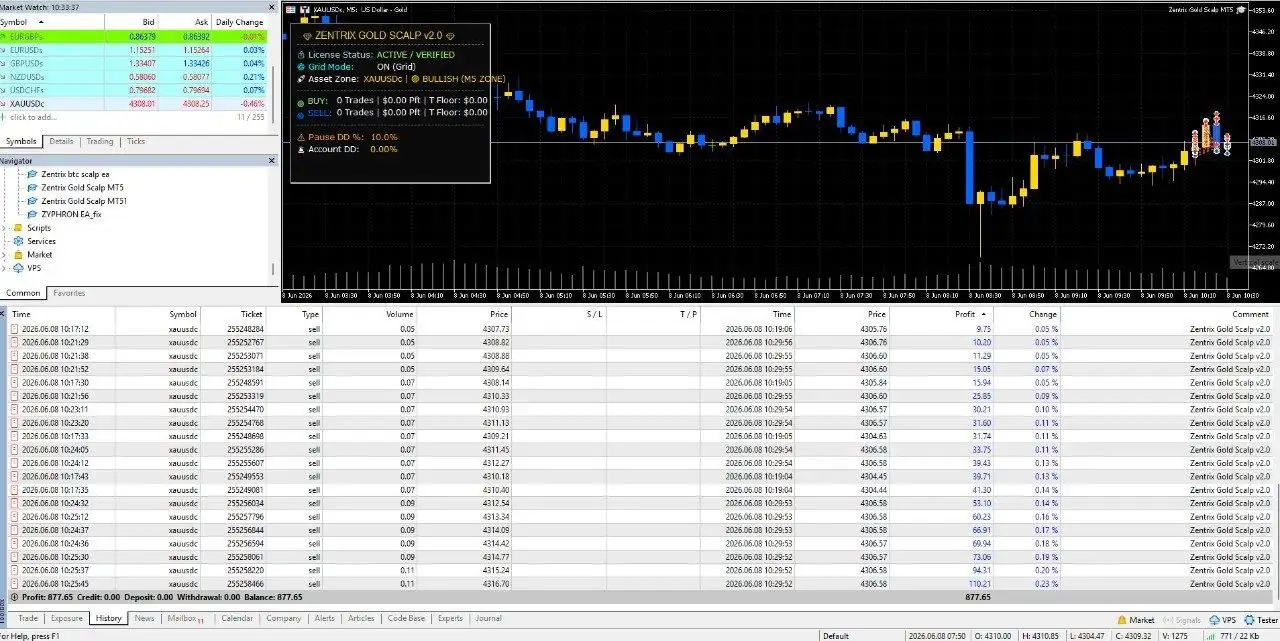The image size is (1280, 641).
Task: Close the Market Watch panel
Action: click(271, 8)
